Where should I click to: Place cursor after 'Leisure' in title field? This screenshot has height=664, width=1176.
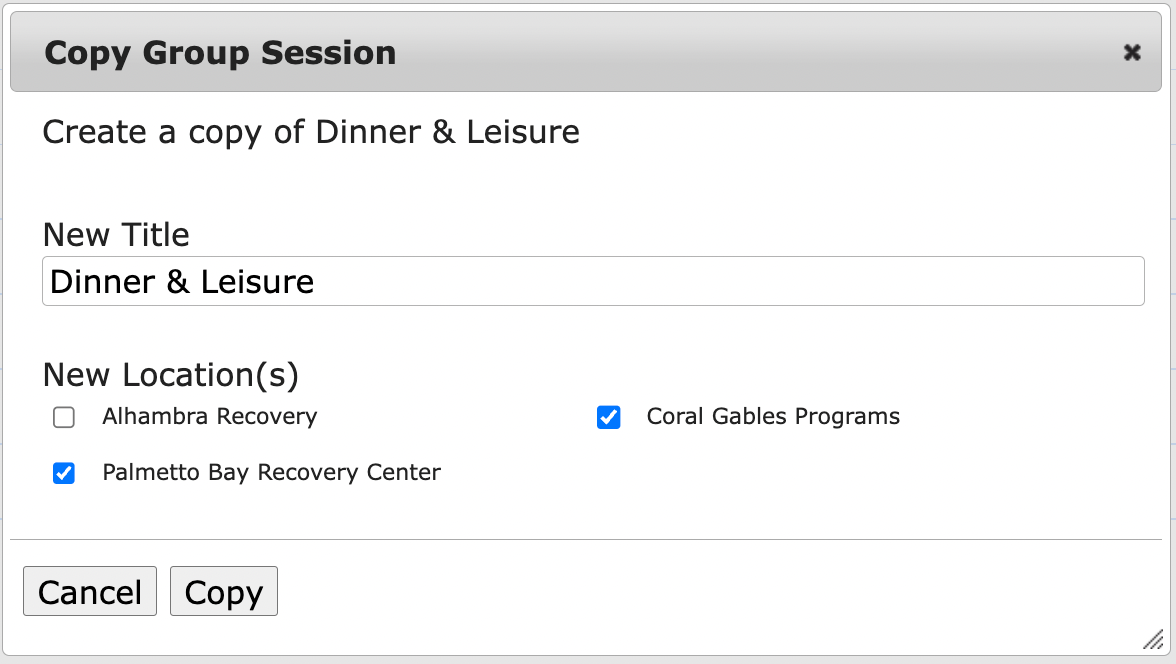(x=316, y=282)
